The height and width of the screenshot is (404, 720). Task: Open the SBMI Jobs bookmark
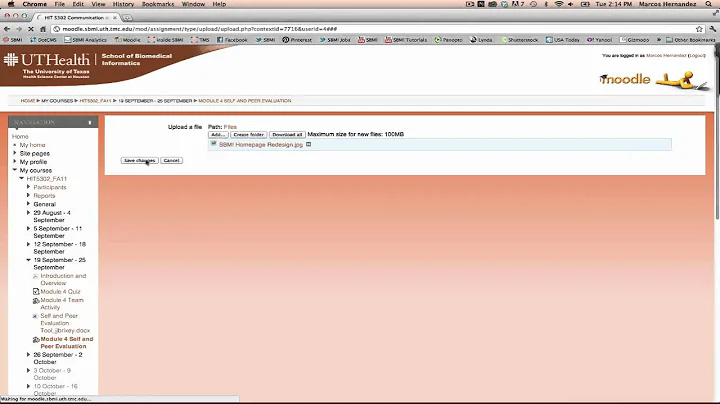pos(335,40)
